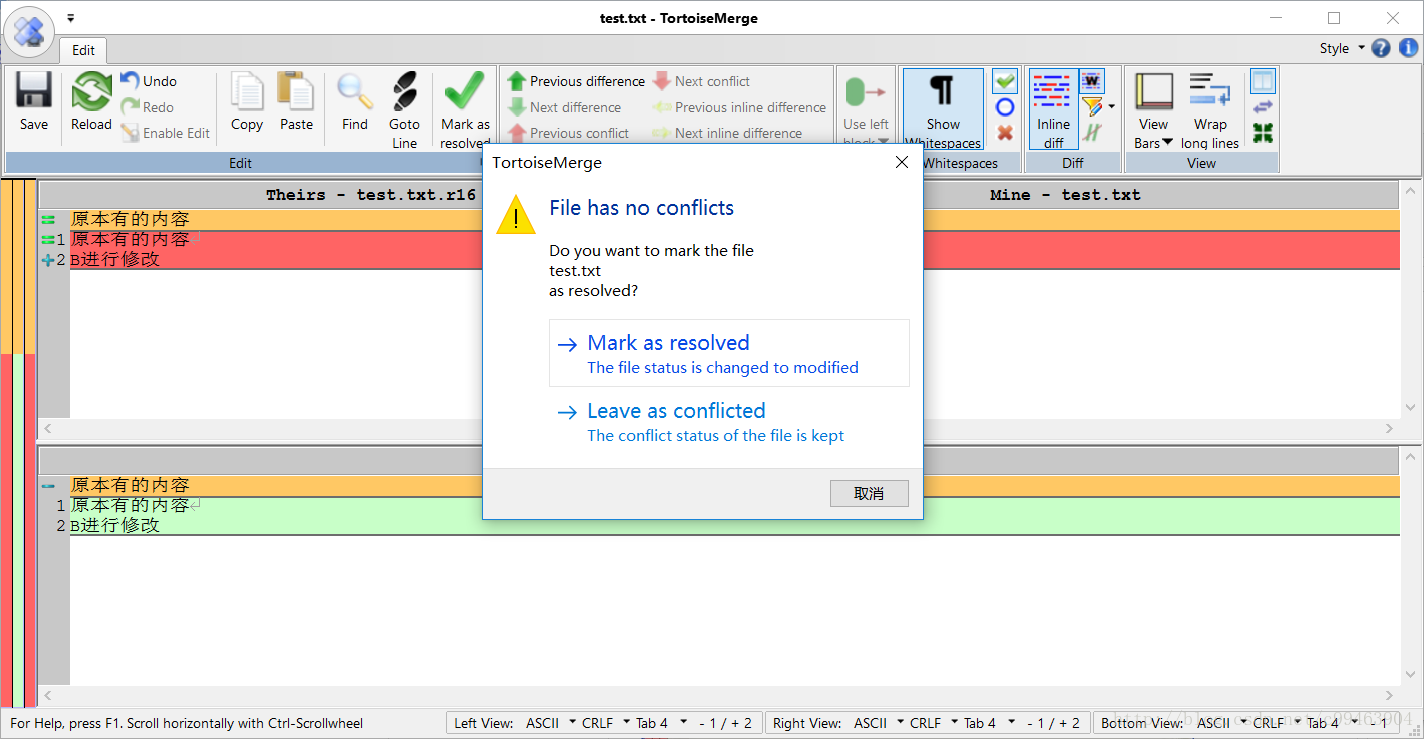Viewport: 1424px width, 739px height.
Task: Open Left View ASCII encoding dropdown
Action: click(x=551, y=723)
